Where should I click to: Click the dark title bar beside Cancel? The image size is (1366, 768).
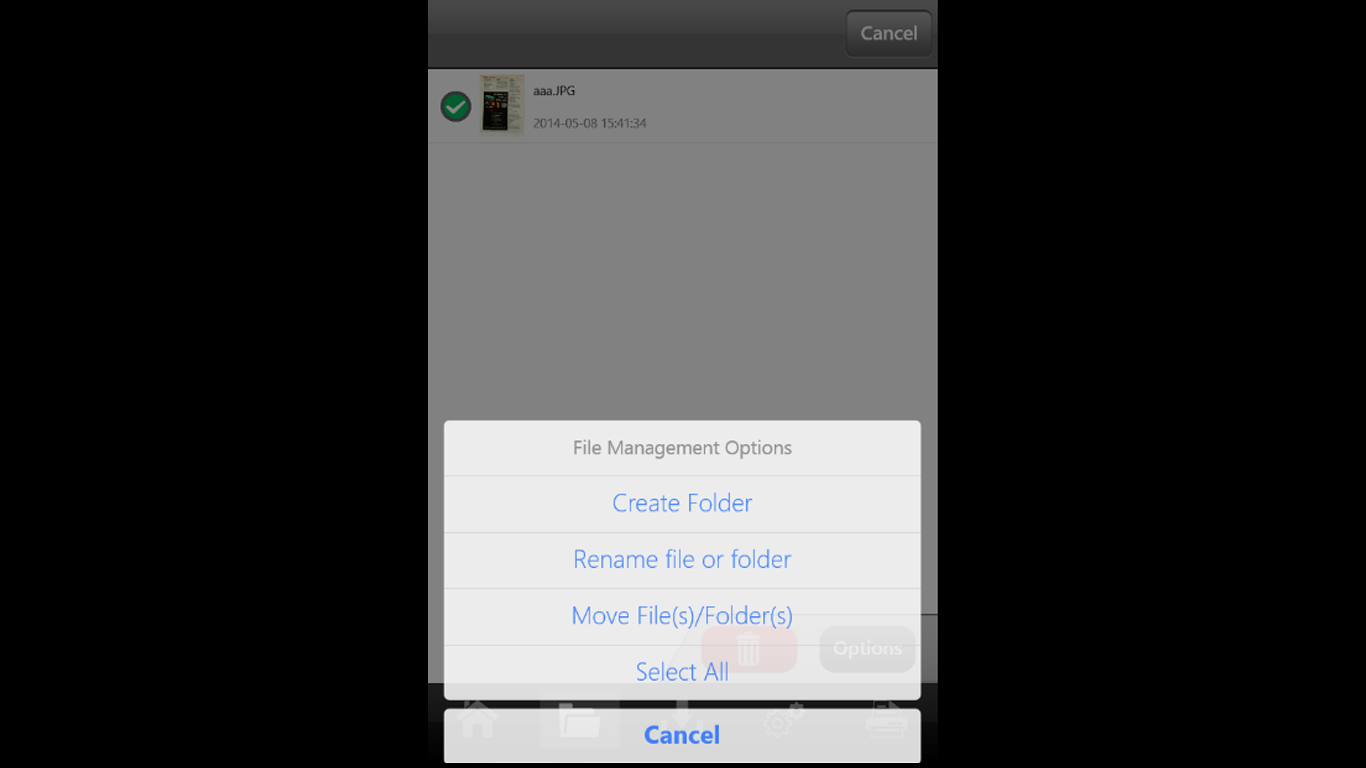[x=636, y=34]
